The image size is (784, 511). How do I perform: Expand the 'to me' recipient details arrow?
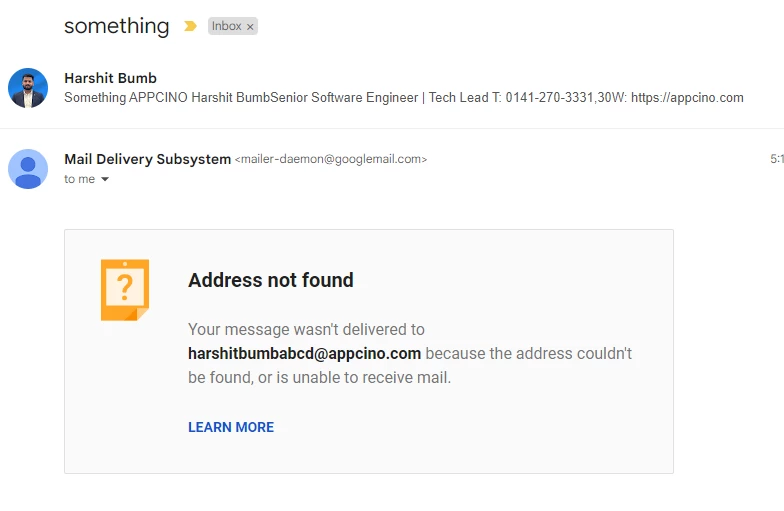(x=105, y=179)
